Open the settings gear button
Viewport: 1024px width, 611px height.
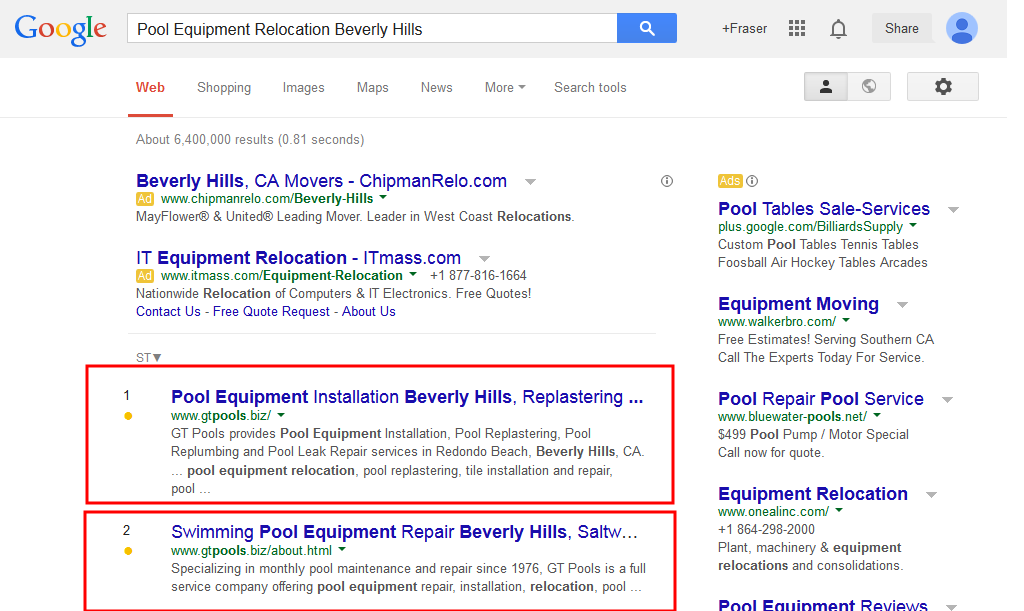point(943,86)
